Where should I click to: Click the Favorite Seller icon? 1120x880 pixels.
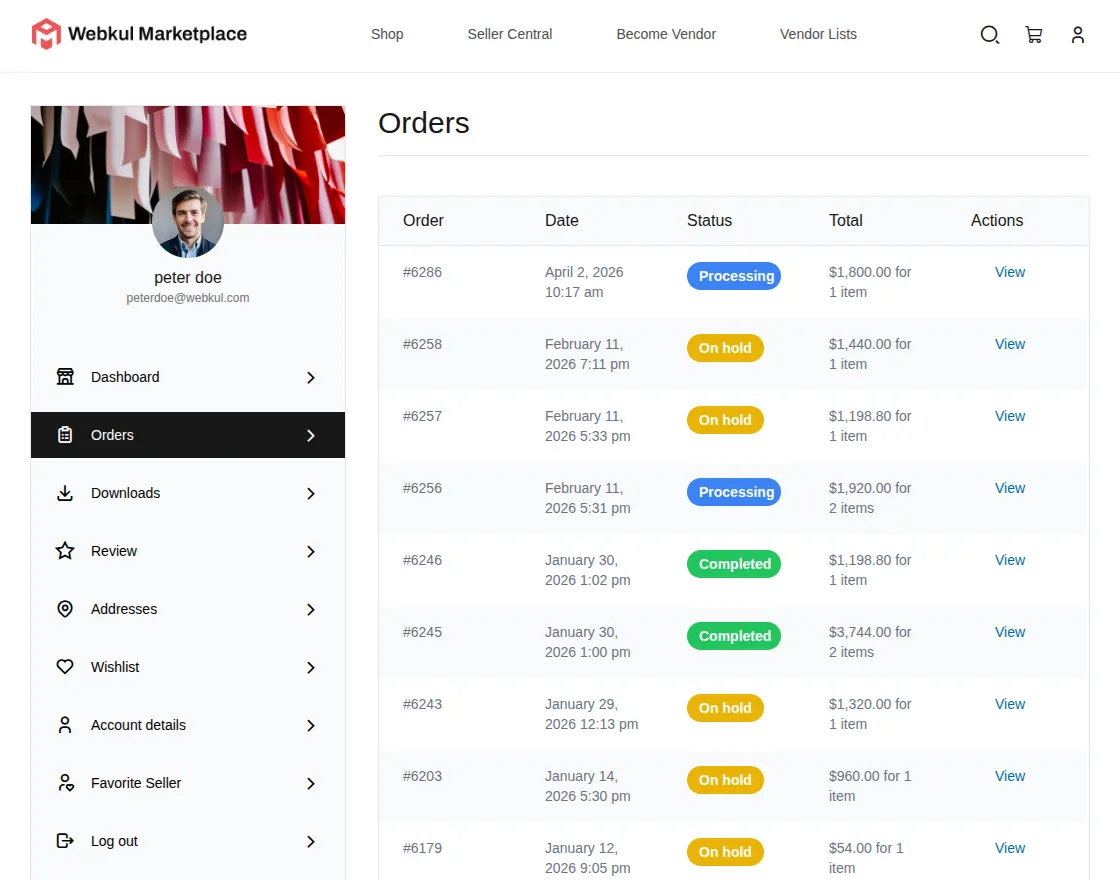(x=66, y=783)
